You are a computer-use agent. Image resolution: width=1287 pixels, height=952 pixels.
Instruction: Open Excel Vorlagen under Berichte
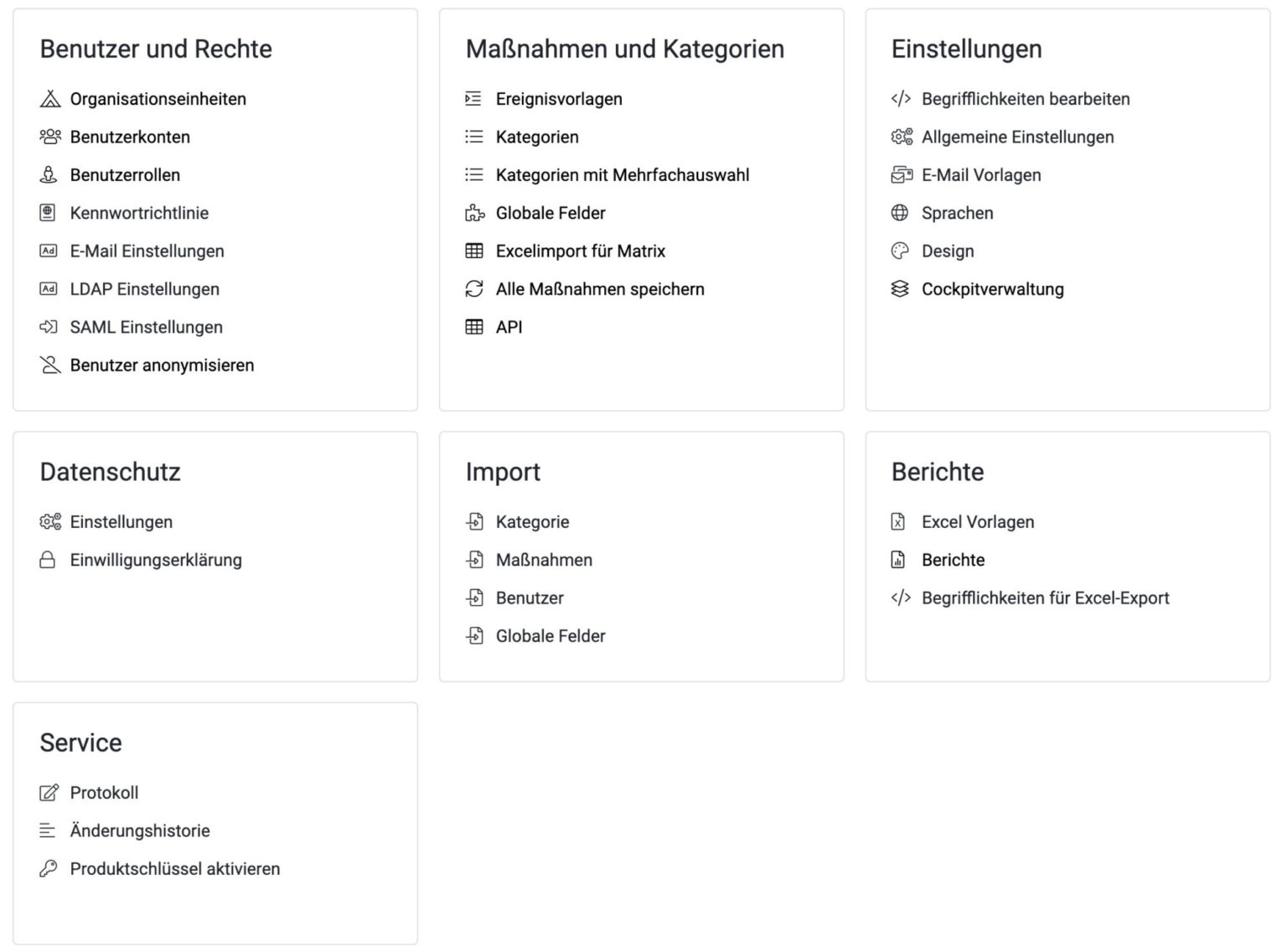pyautogui.click(x=978, y=522)
